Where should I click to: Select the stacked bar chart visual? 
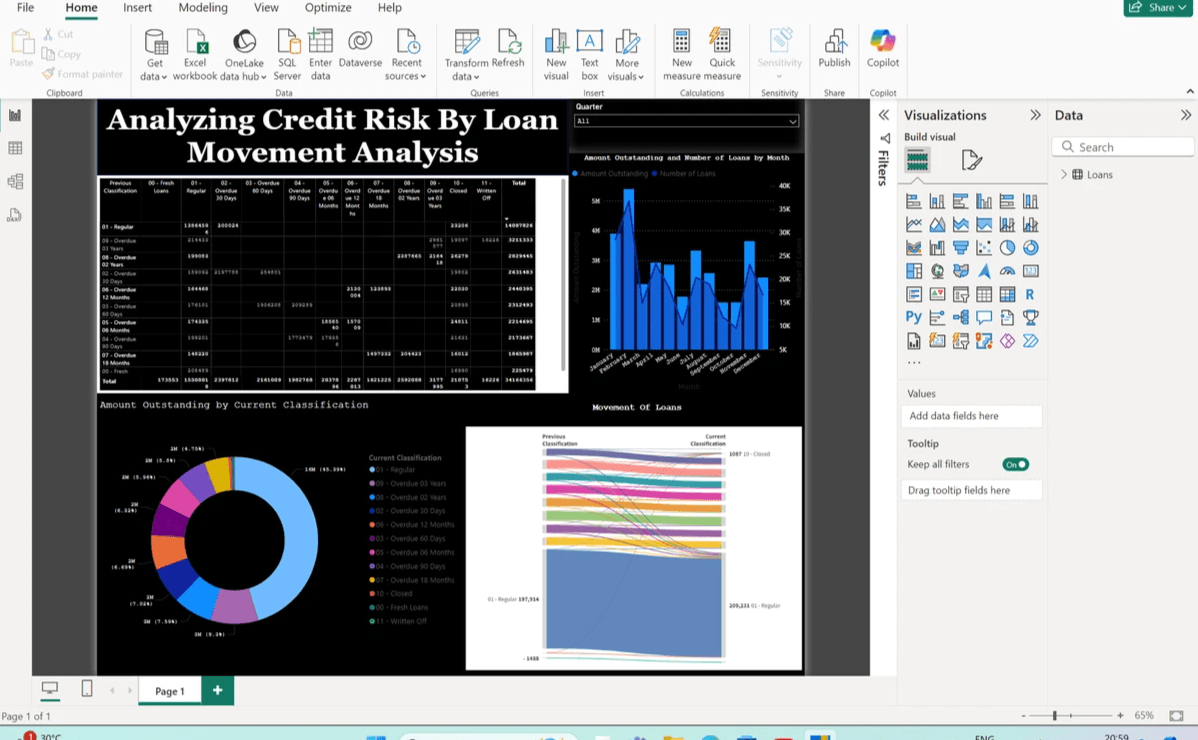[914, 202]
